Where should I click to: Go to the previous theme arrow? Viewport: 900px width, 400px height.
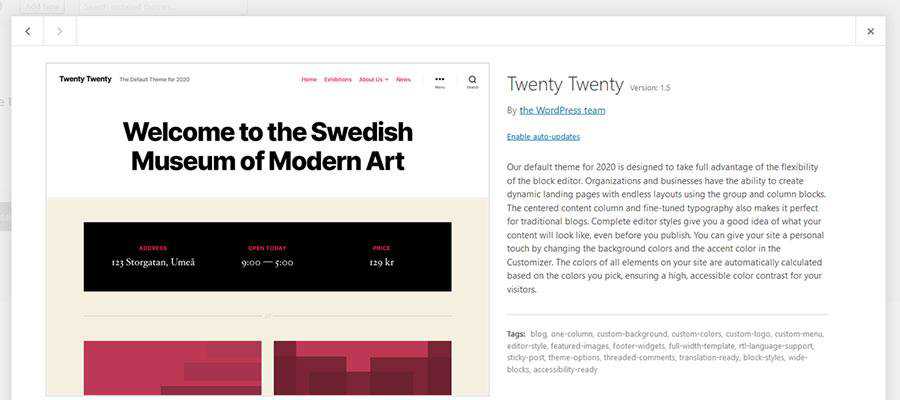pos(27,31)
